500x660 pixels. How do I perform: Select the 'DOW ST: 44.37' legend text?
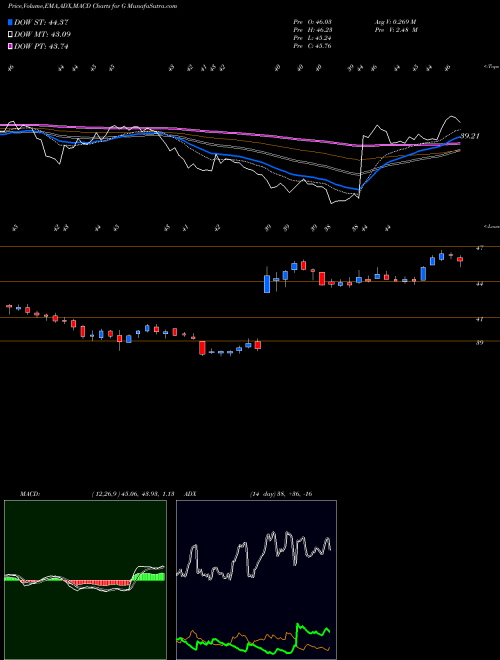click(x=41, y=22)
